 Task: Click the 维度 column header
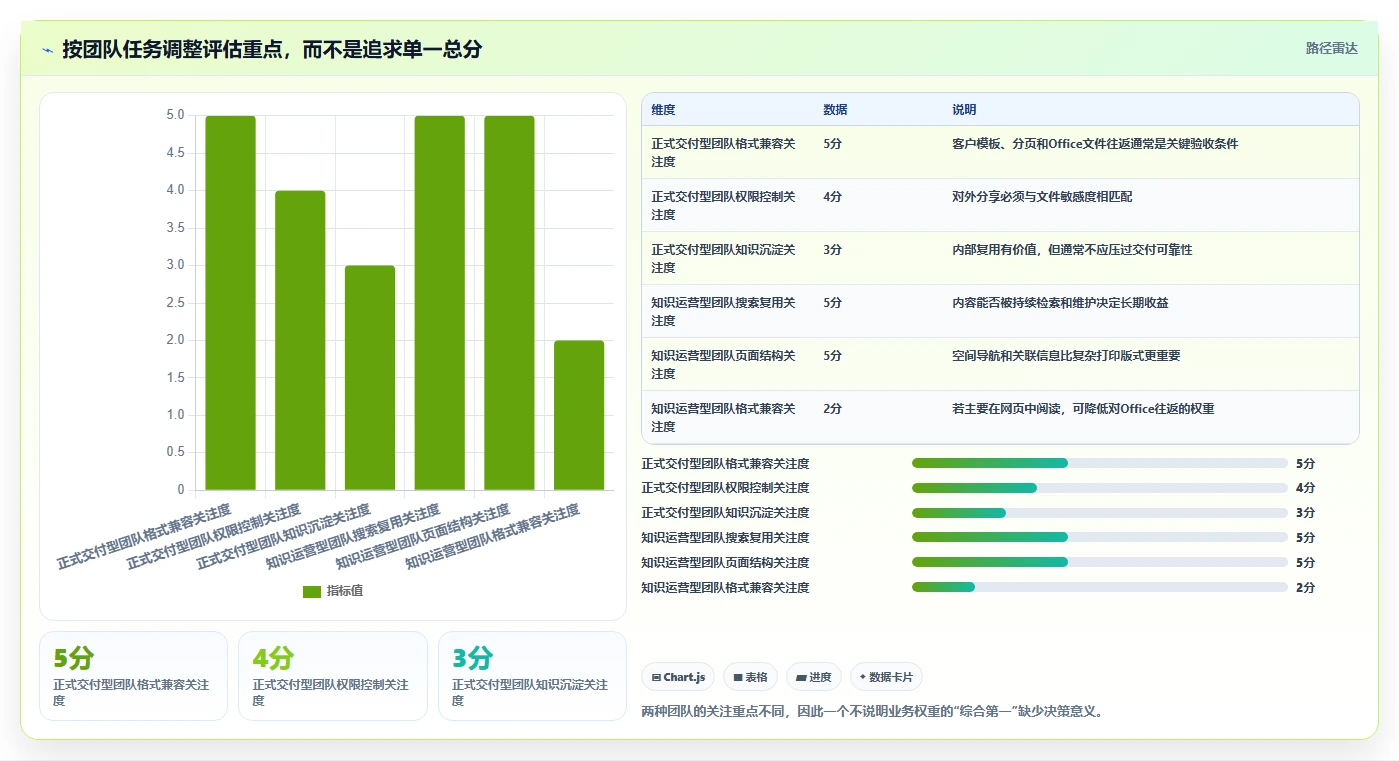click(x=663, y=110)
